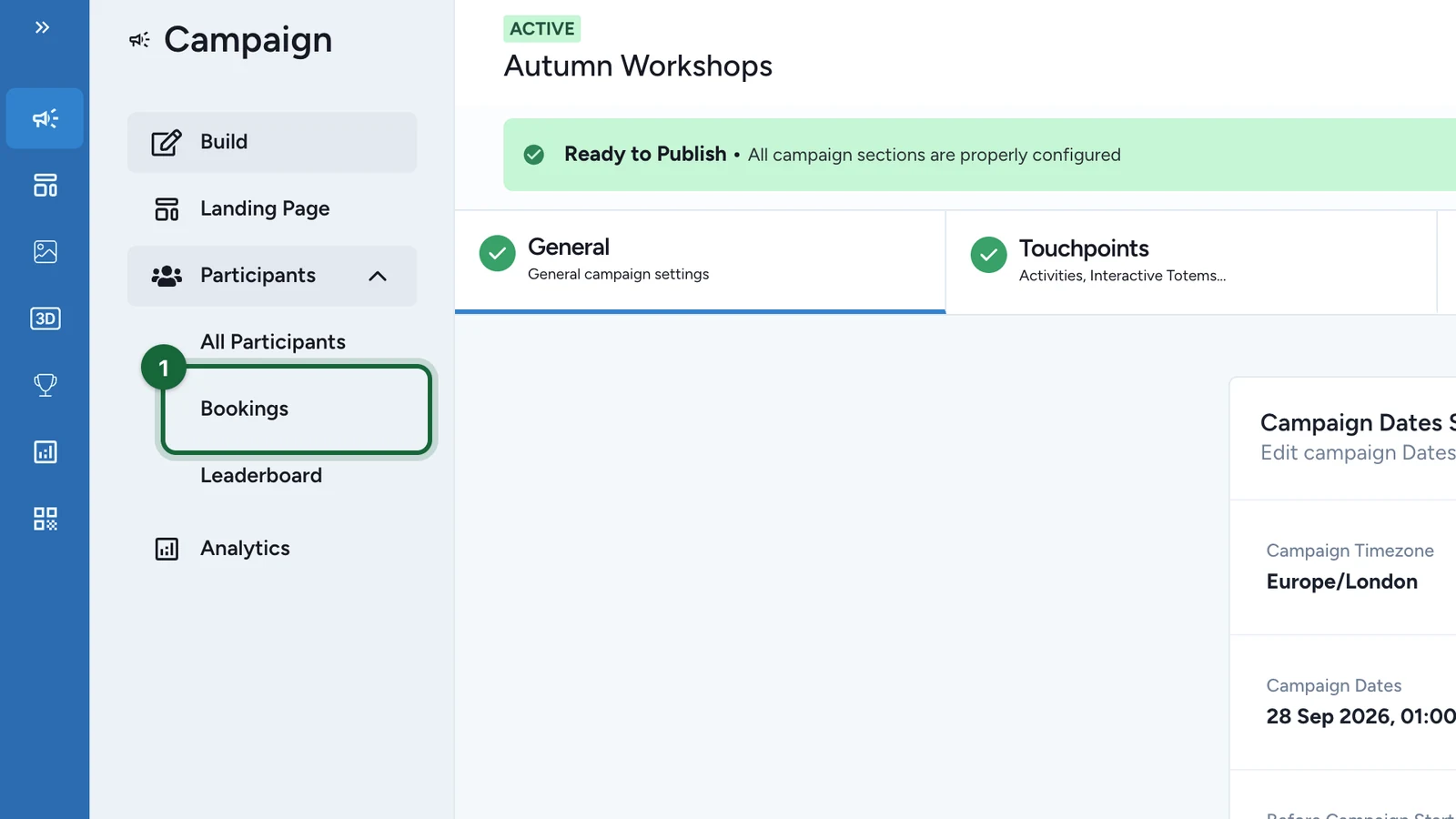This screenshot has height=819, width=1456.
Task: Switch to the General tab
Action: point(700,262)
